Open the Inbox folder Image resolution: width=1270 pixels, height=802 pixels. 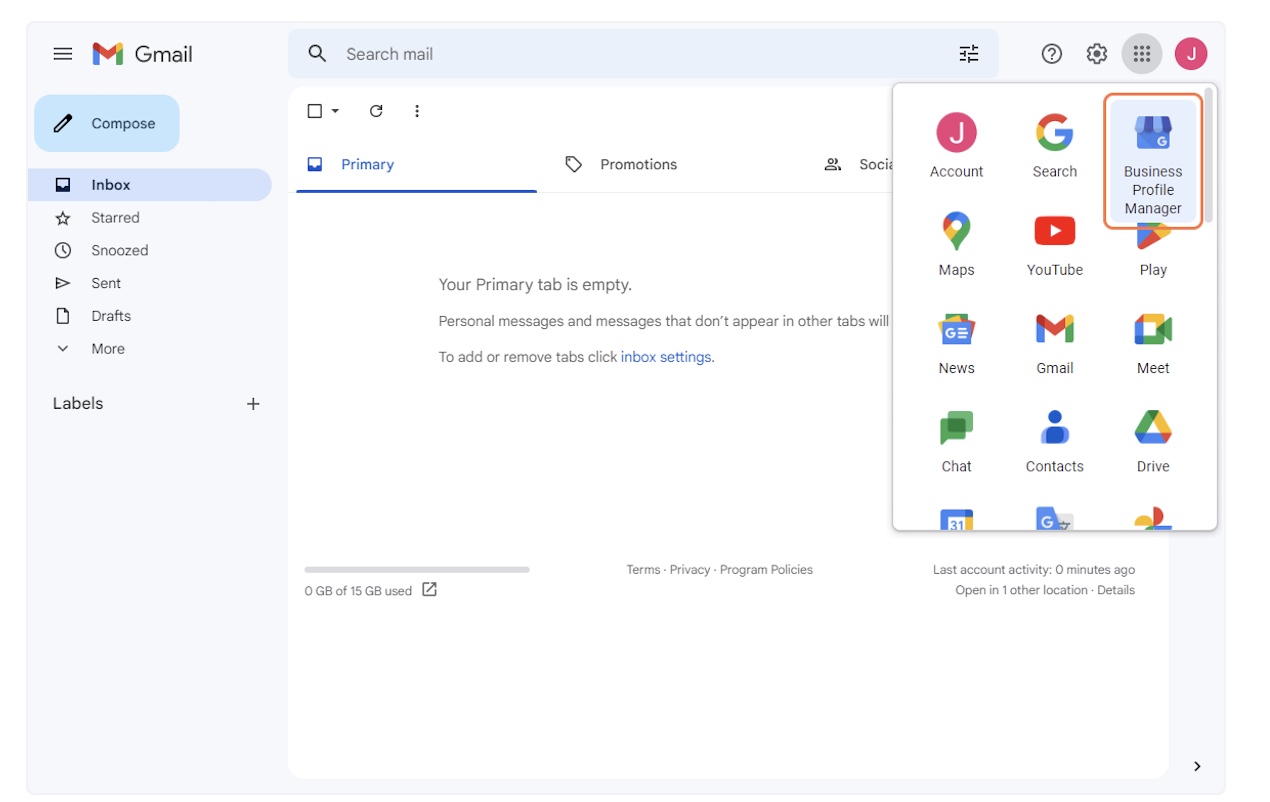(x=149, y=185)
